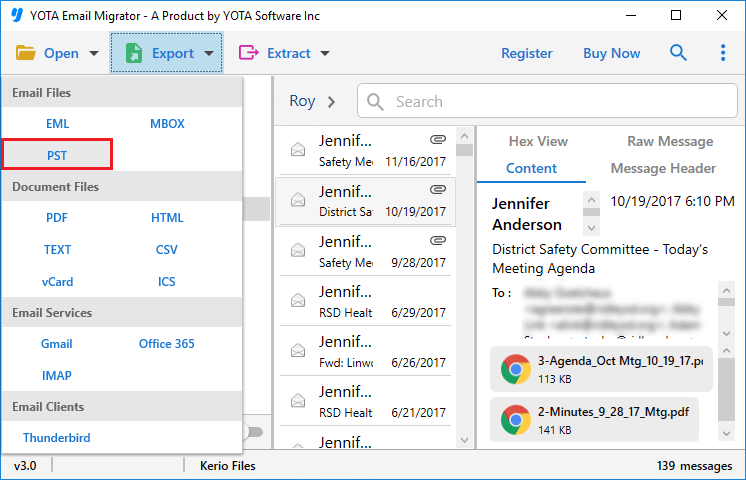Expand the Extract dropdown arrow

pos(324,53)
